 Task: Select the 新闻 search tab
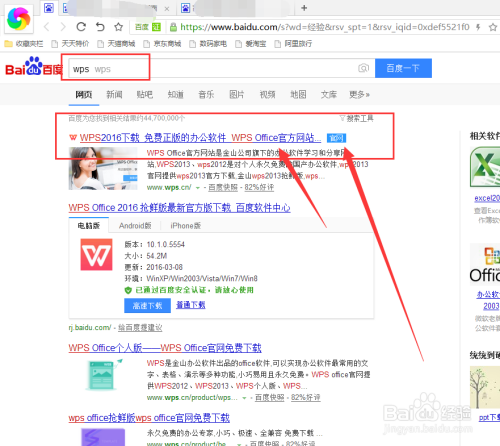(x=114, y=95)
